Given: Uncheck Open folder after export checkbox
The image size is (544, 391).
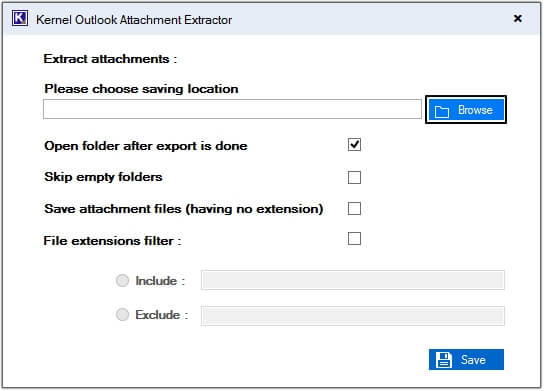Looking at the screenshot, I should pyautogui.click(x=354, y=145).
